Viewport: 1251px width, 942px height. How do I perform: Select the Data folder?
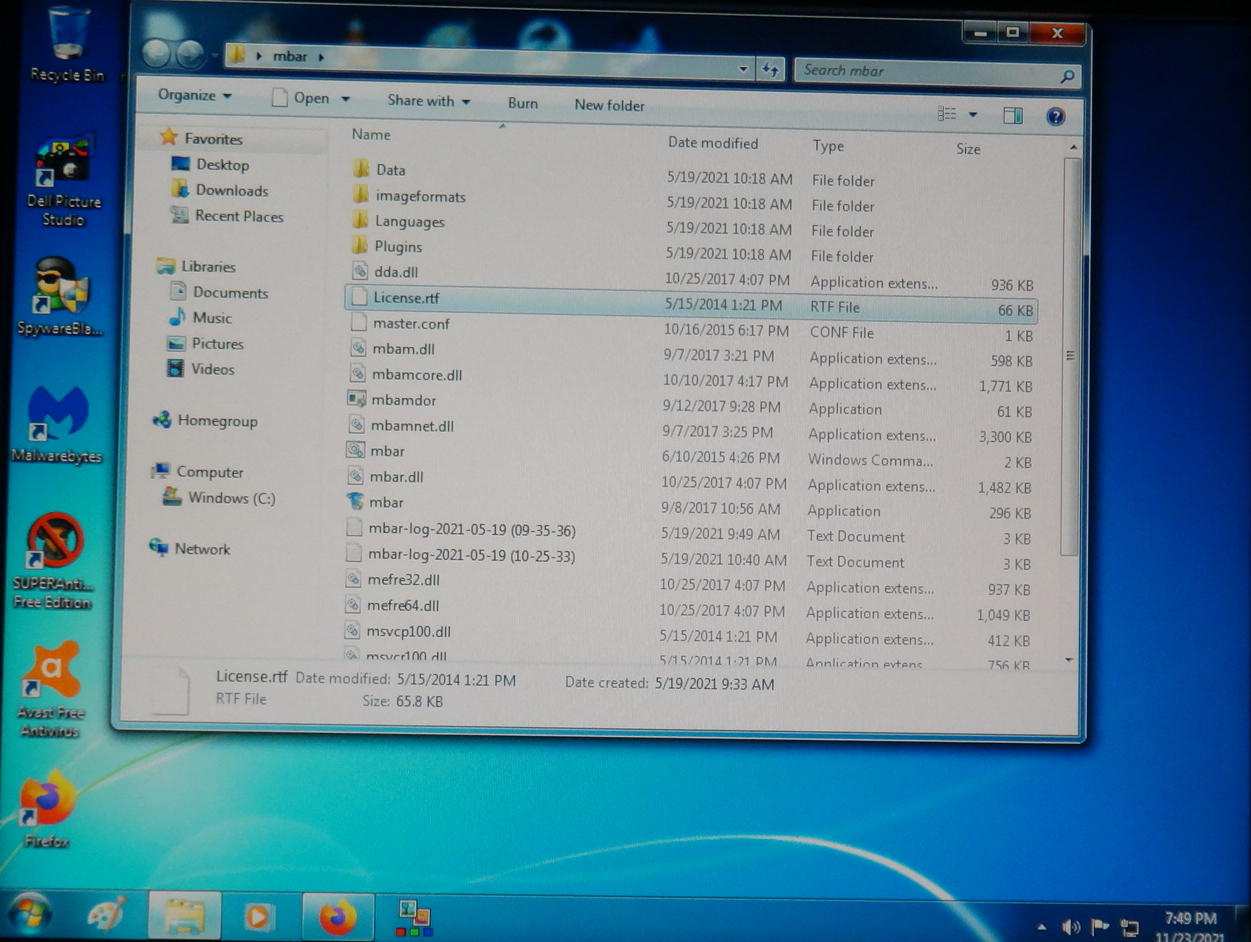(x=379, y=170)
